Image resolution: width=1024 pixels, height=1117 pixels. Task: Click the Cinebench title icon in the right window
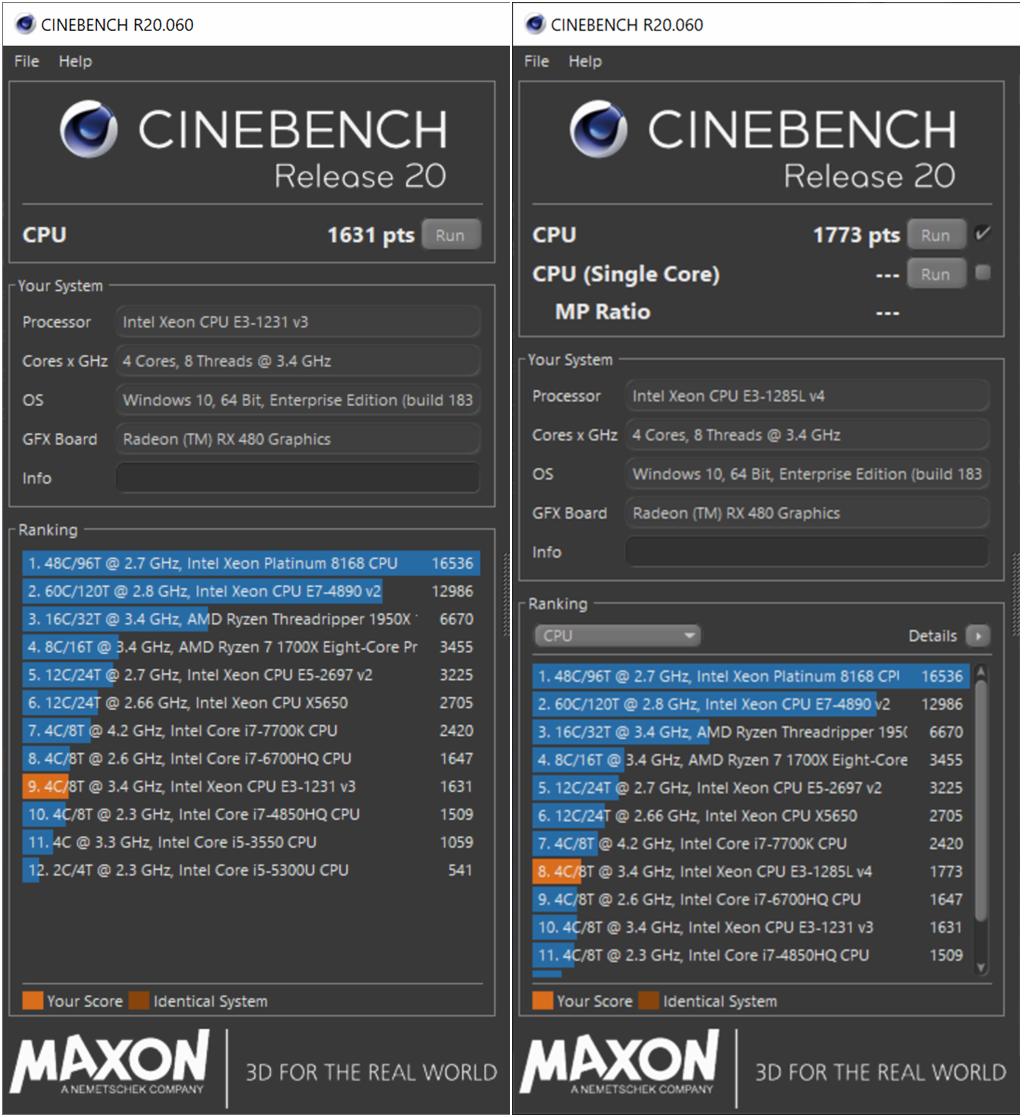click(536, 24)
